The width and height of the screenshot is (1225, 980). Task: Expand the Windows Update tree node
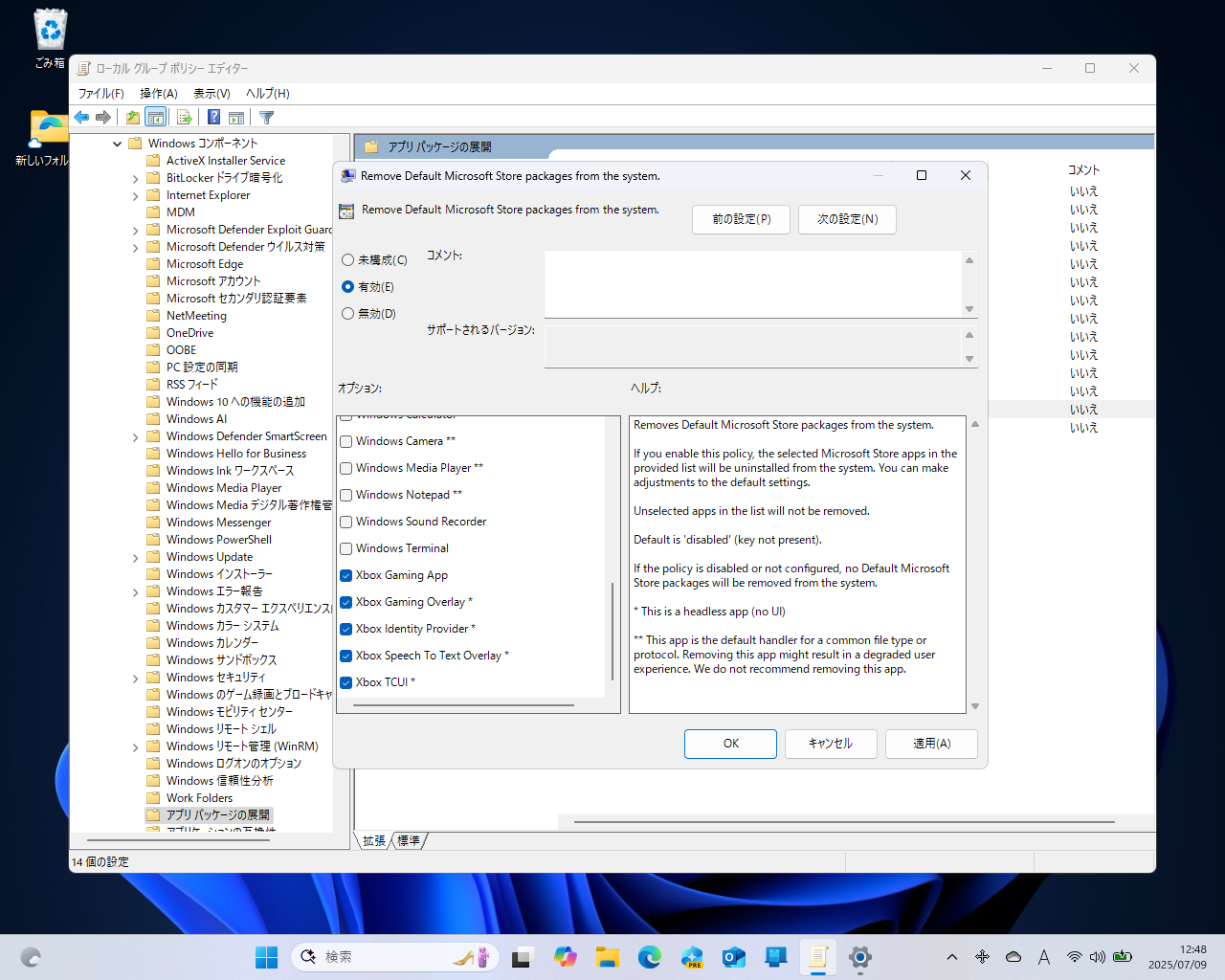click(x=135, y=557)
